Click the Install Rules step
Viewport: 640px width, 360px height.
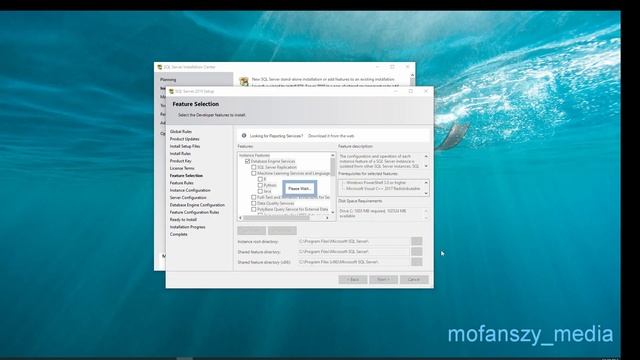[180, 153]
